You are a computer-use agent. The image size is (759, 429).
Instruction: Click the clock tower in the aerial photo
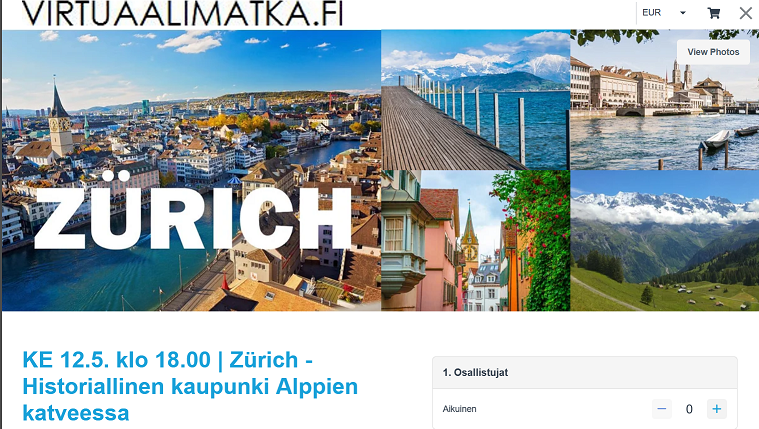(61, 121)
